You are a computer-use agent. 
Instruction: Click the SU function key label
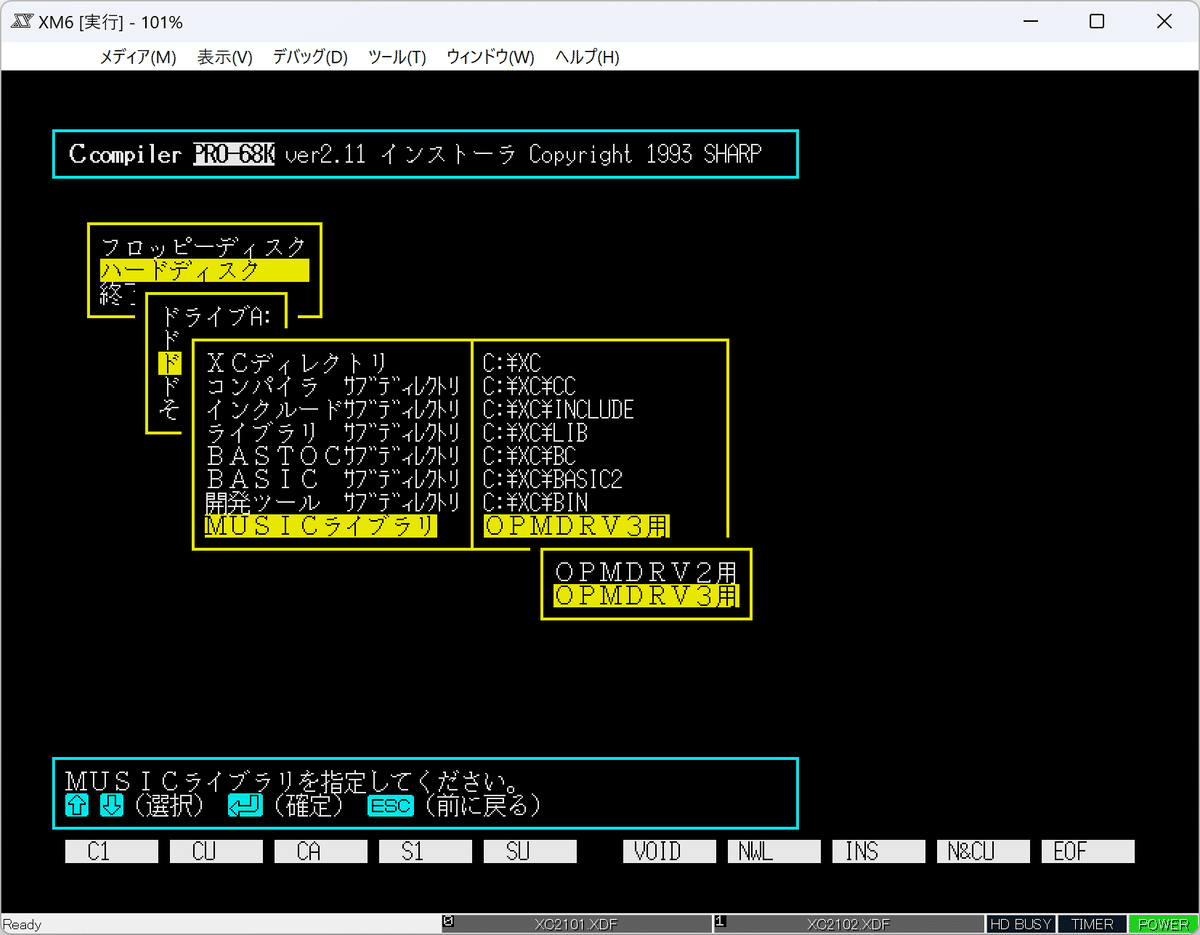click(530, 852)
